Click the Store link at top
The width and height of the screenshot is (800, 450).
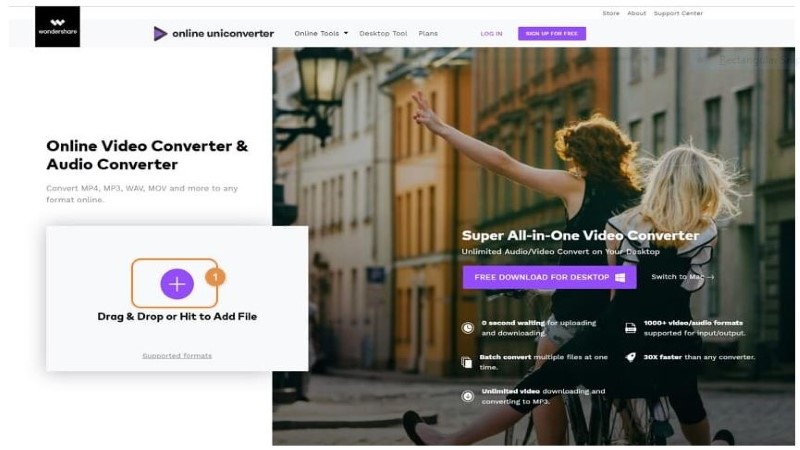(x=611, y=13)
